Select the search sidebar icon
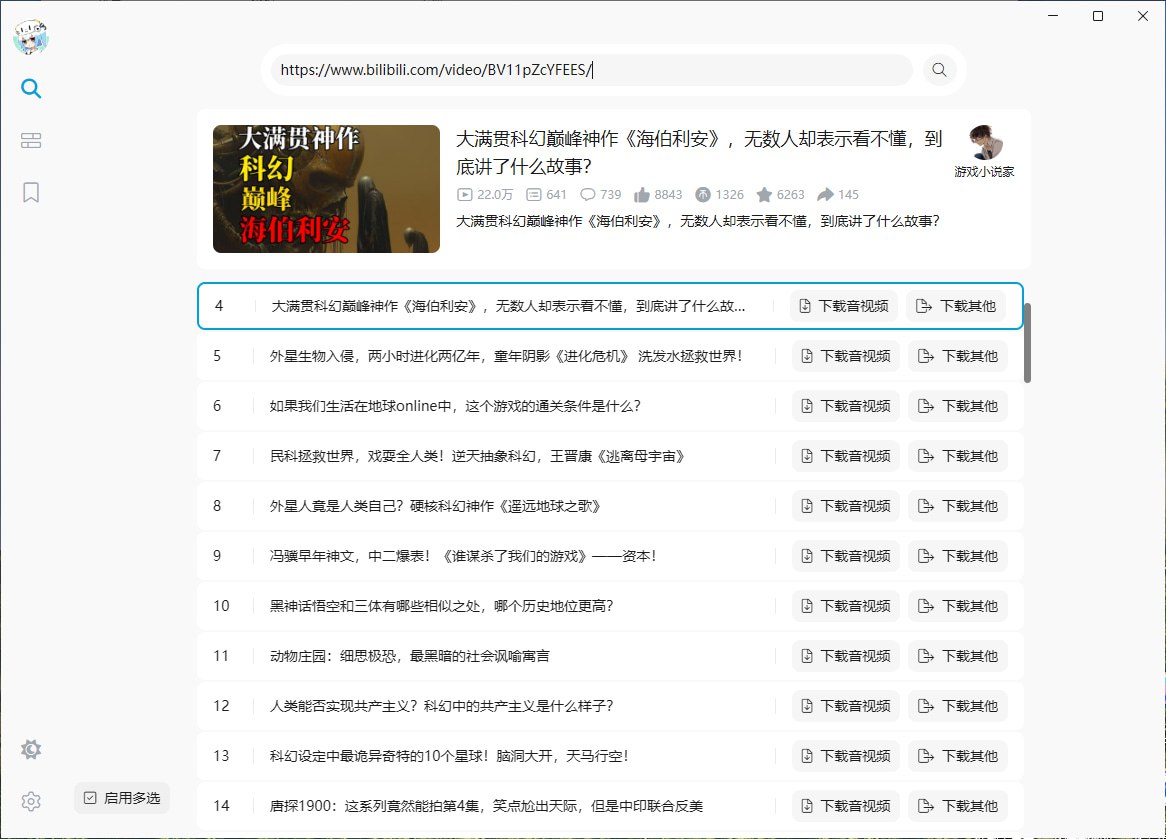Image resolution: width=1166 pixels, height=839 pixels. 31,89
